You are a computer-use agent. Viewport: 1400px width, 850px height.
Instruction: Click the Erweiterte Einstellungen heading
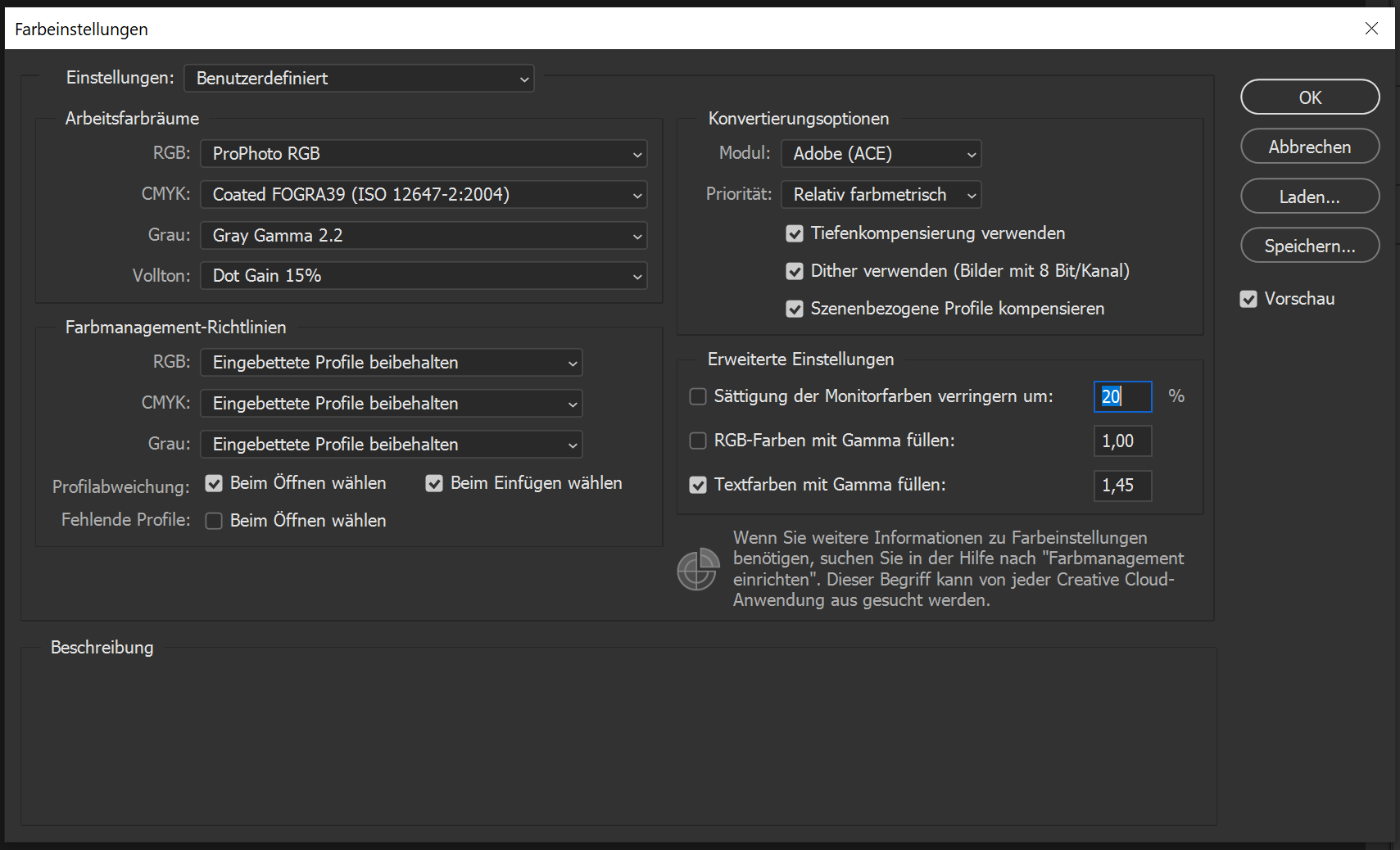800,359
